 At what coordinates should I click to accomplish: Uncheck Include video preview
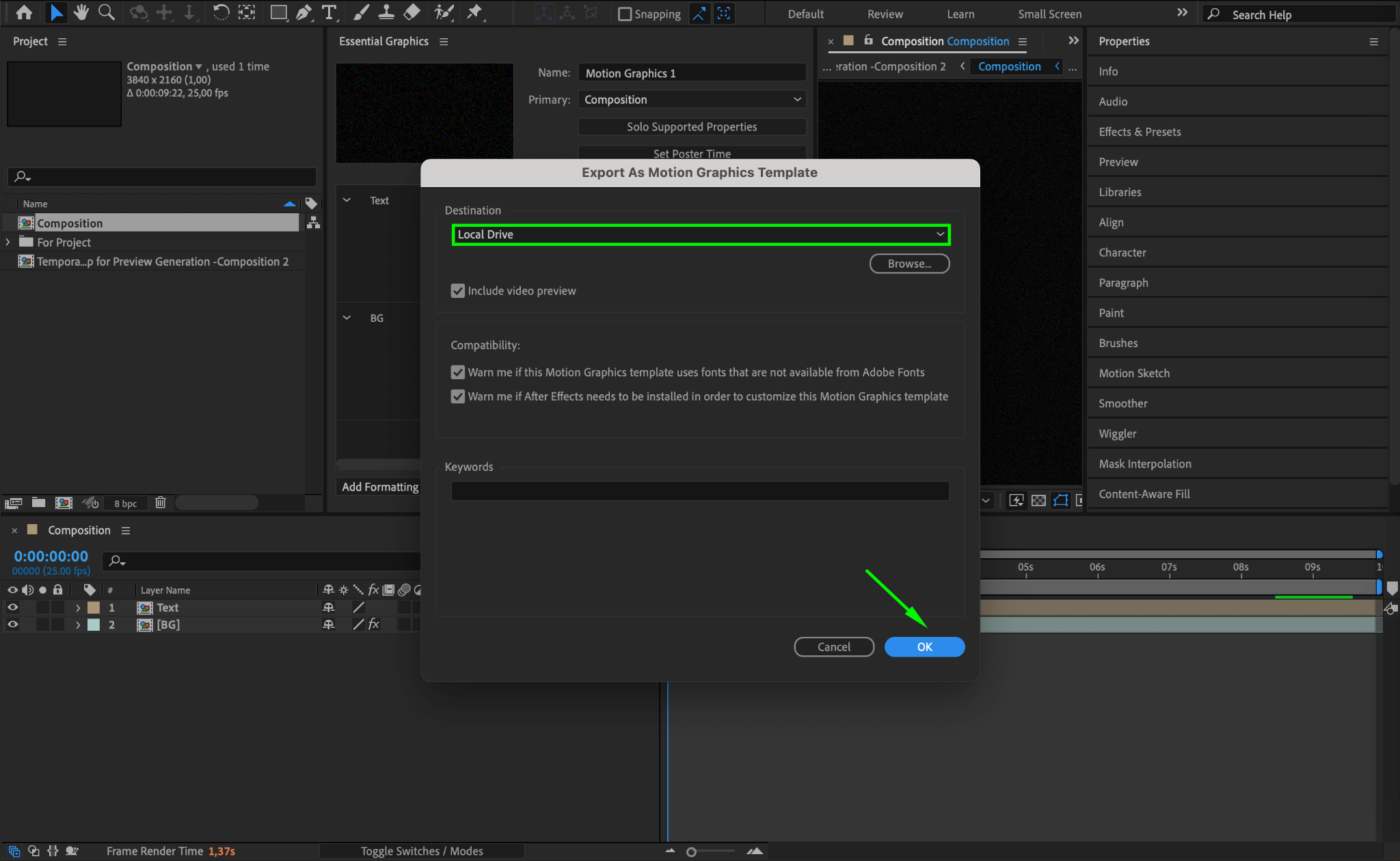[458, 291]
